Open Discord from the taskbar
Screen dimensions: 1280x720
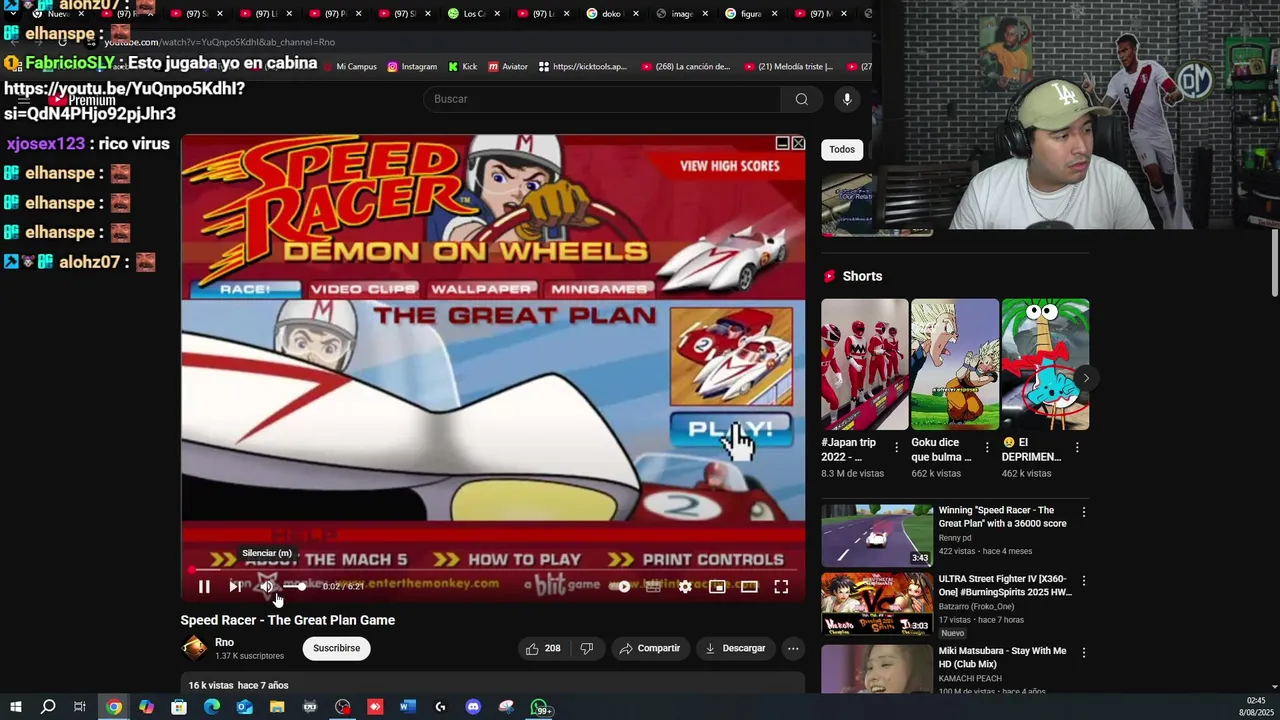pyautogui.click(x=473, y=707)
